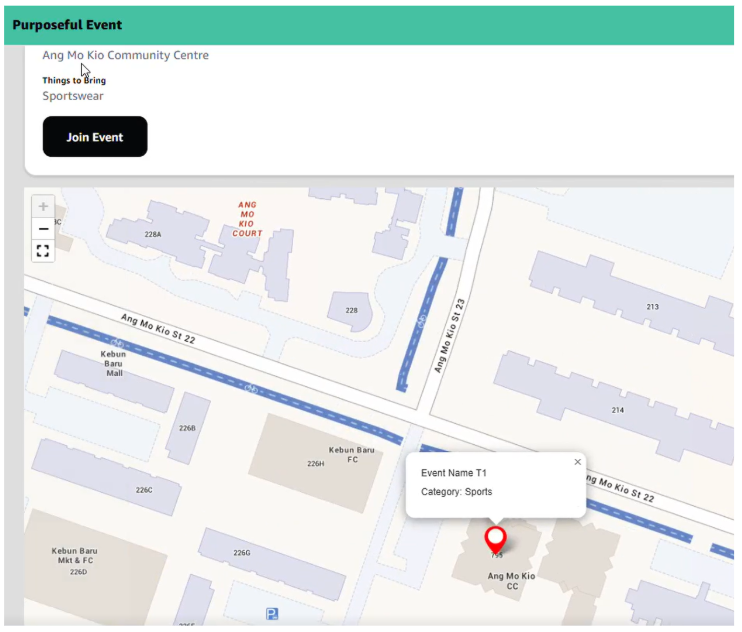Click building 226C on the map

144,490
